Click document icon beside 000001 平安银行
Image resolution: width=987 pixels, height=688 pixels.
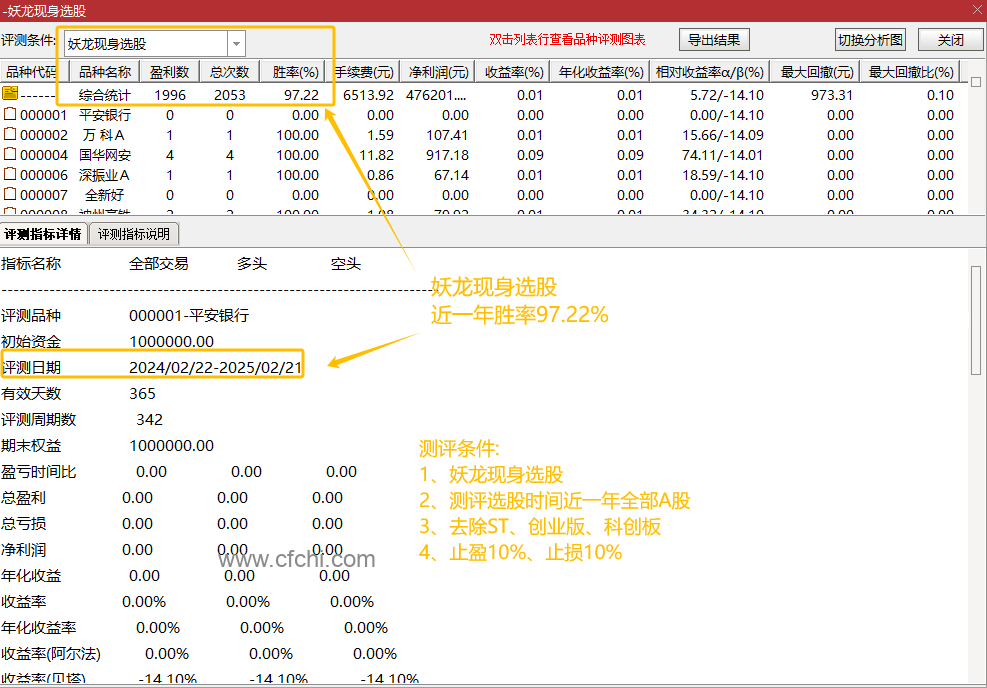pyautogui.click(x=9, y=114)
